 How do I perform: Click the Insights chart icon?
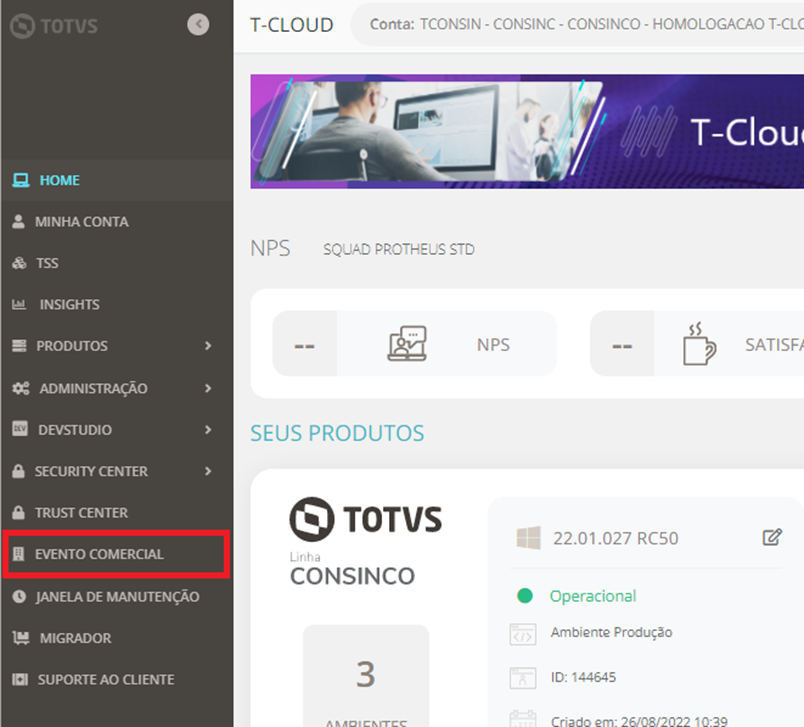coord(19,305)
